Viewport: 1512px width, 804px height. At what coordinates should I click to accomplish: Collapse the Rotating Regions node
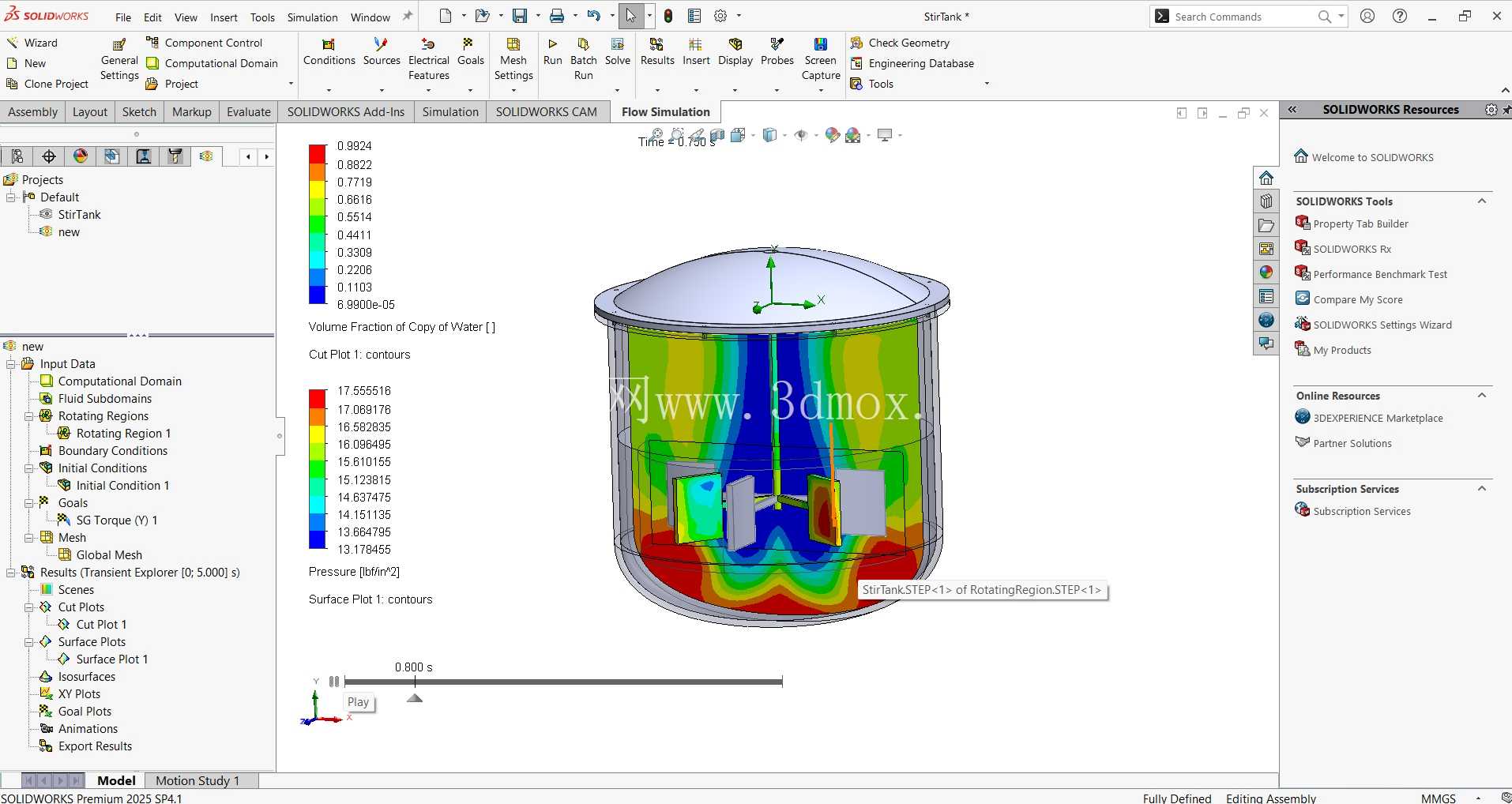(29, 416)
